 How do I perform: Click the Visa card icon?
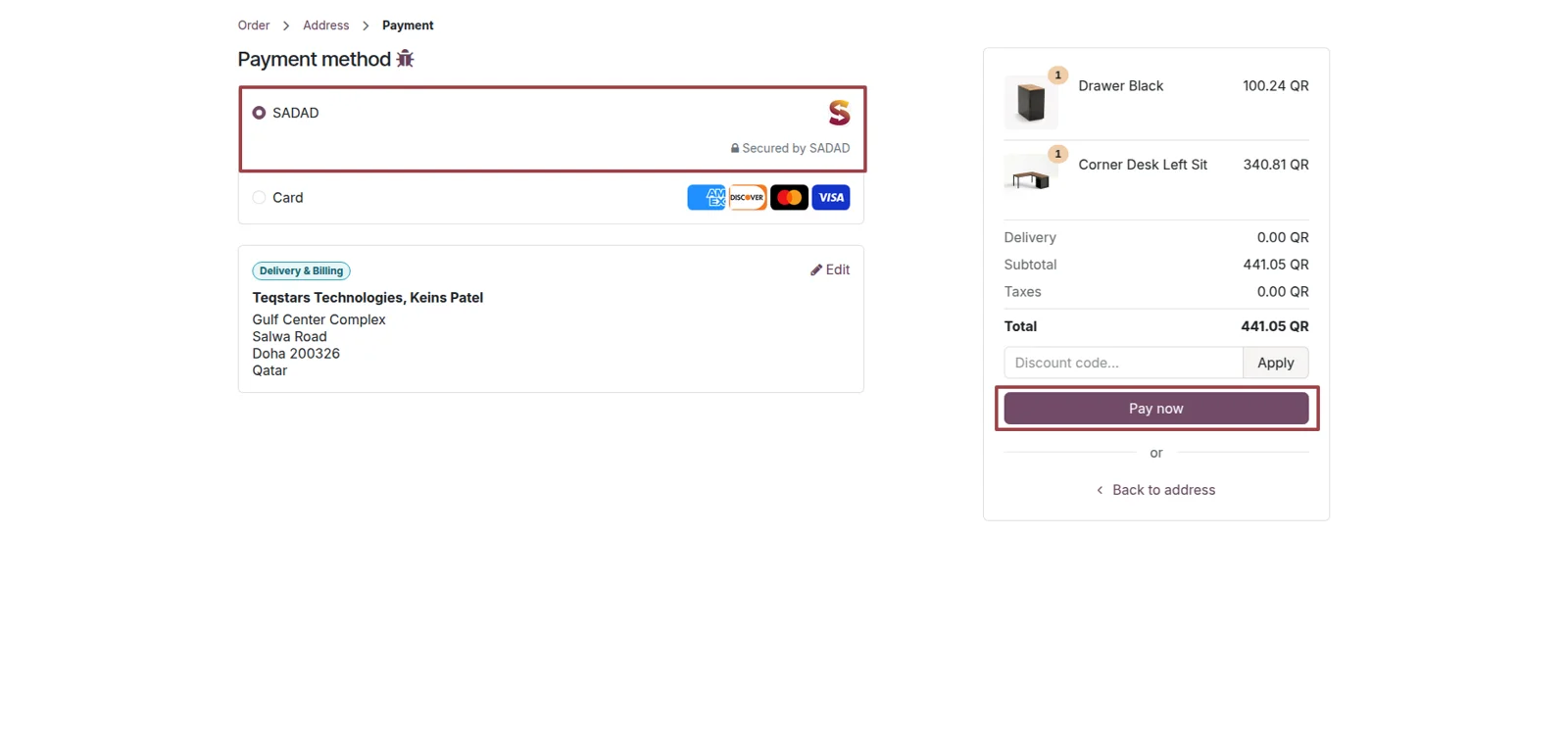[831, 197]
